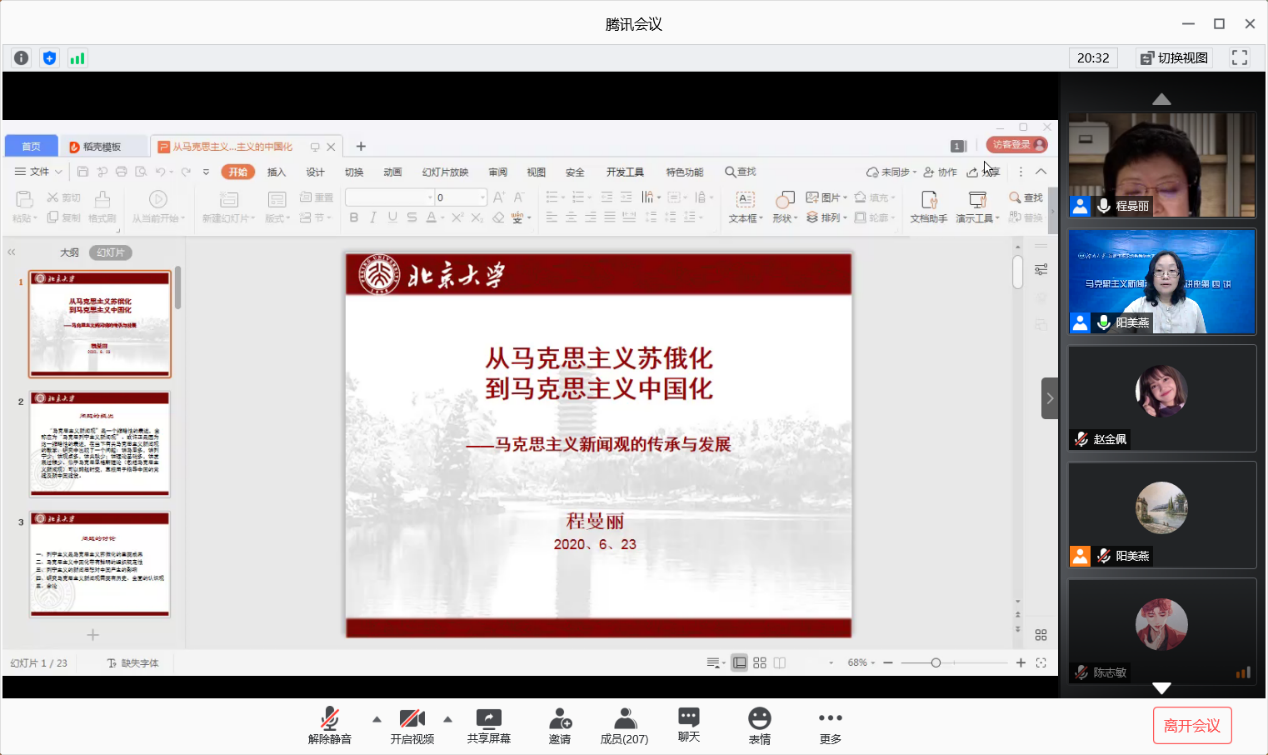The image size is (1268, 755).
Task: Expand audio options arrow beside microphone
Action: [x=377, y=718]
